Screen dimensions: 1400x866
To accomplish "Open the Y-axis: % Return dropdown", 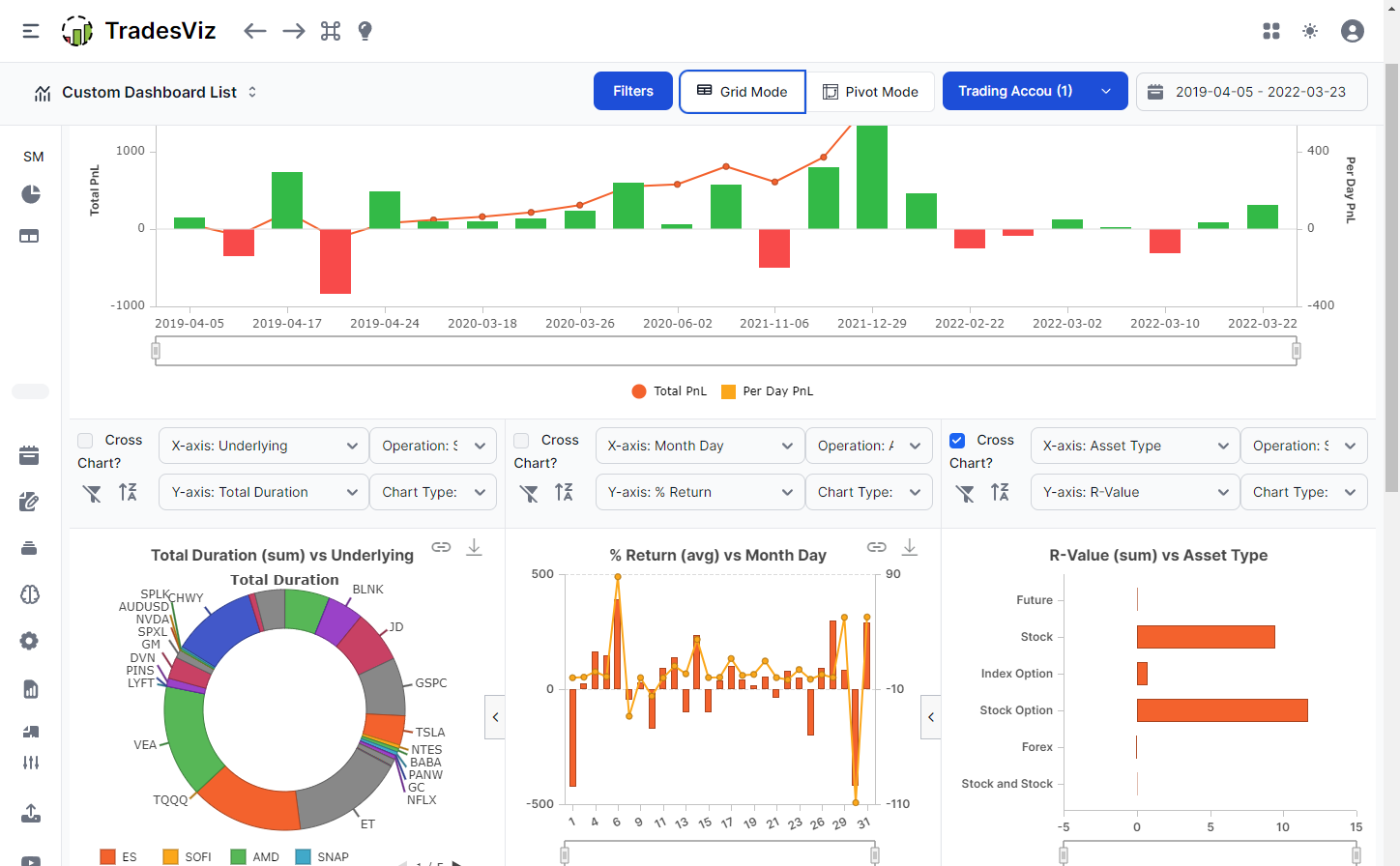I will pos(699,492).
